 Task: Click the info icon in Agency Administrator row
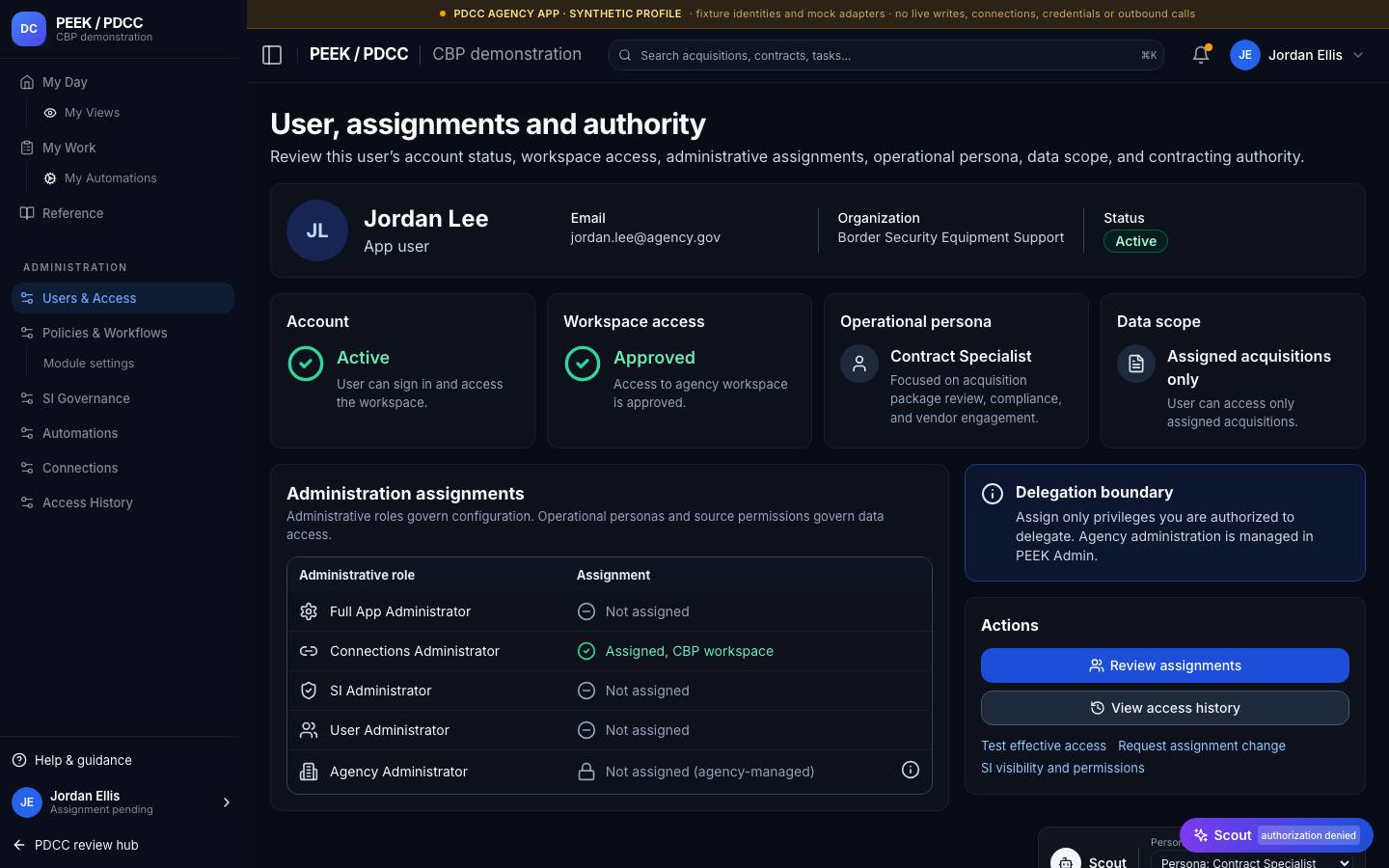pyautogui.click(x=910, y=770)
